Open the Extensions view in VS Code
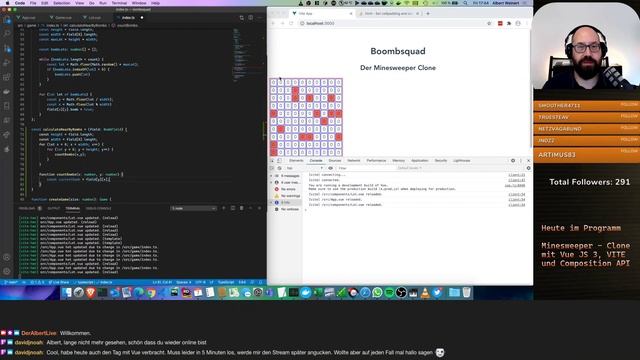640x360 pixels. click(x=7, y=77)
